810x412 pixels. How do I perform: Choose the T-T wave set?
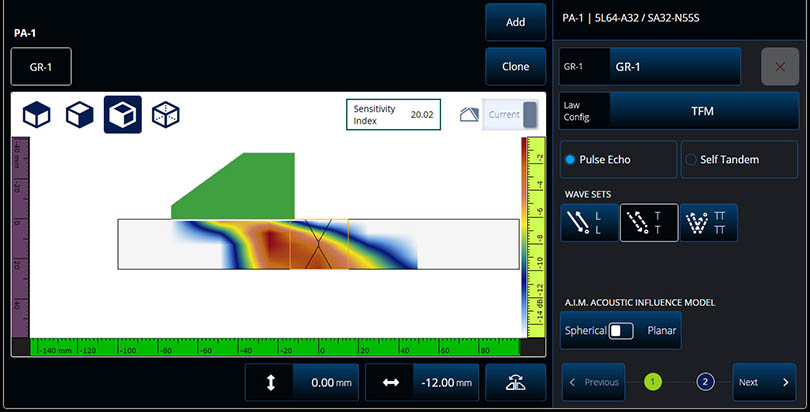(x=649, y=223)
